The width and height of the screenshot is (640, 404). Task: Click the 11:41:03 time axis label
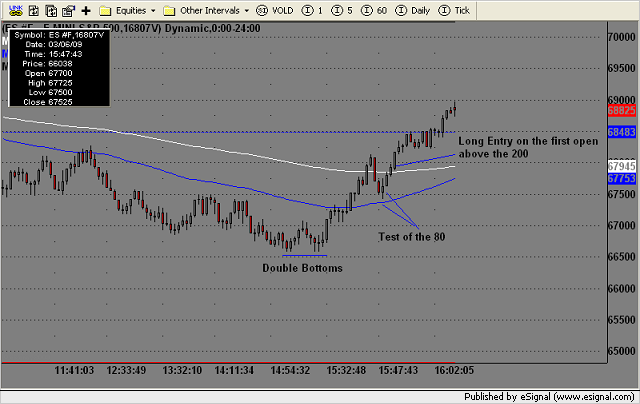pos(74,370)
